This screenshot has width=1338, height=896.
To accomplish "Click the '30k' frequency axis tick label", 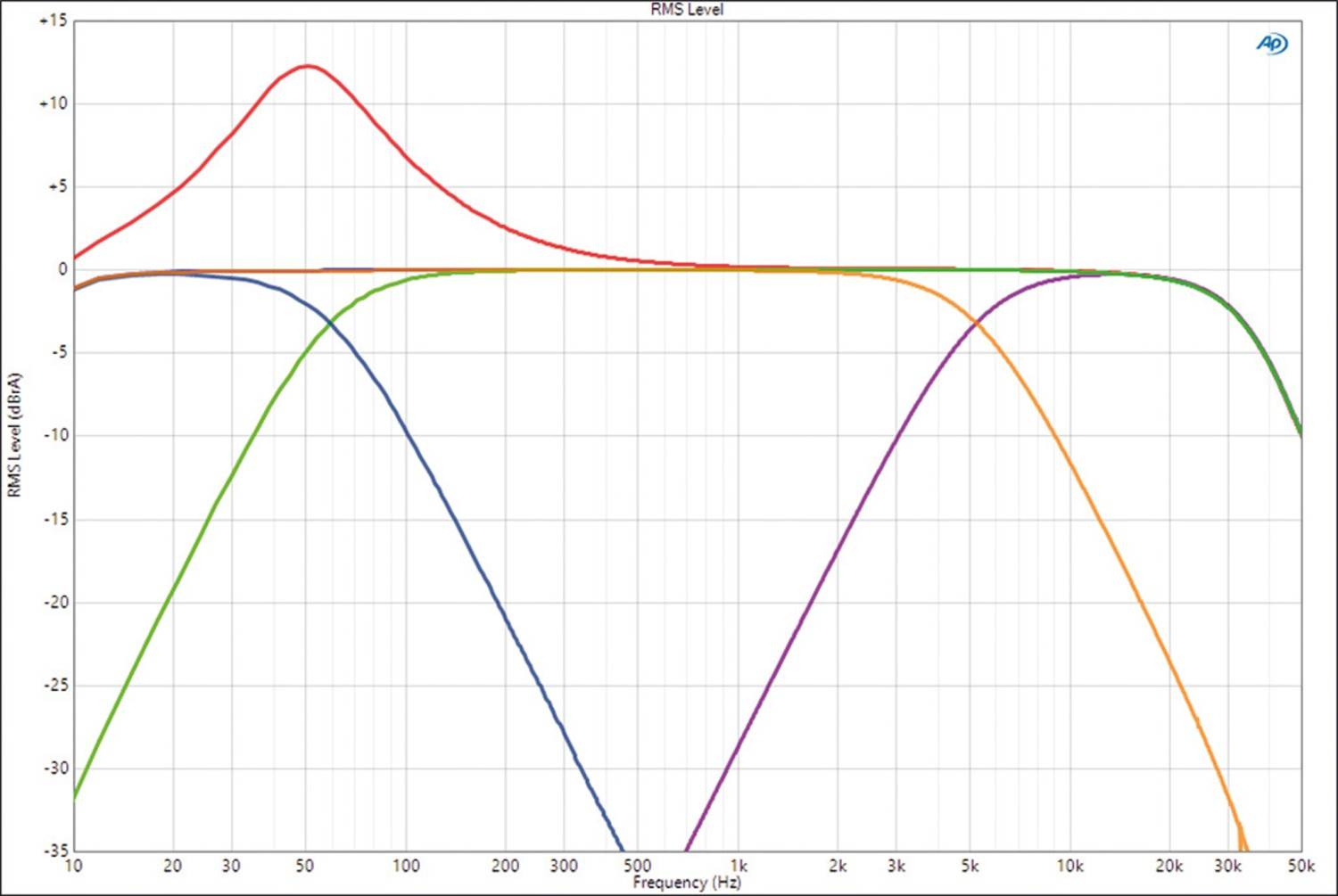I will (x=1228, y=866).
